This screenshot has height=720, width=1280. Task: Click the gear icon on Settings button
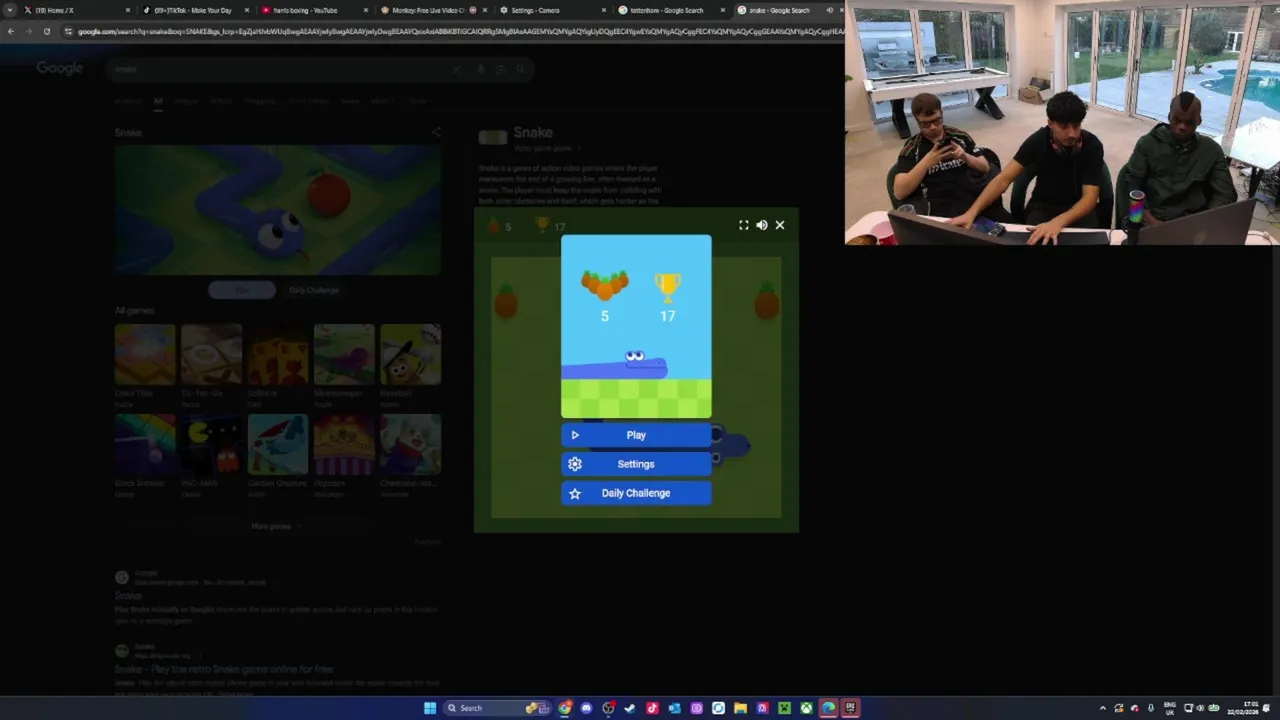coord(575,464)
